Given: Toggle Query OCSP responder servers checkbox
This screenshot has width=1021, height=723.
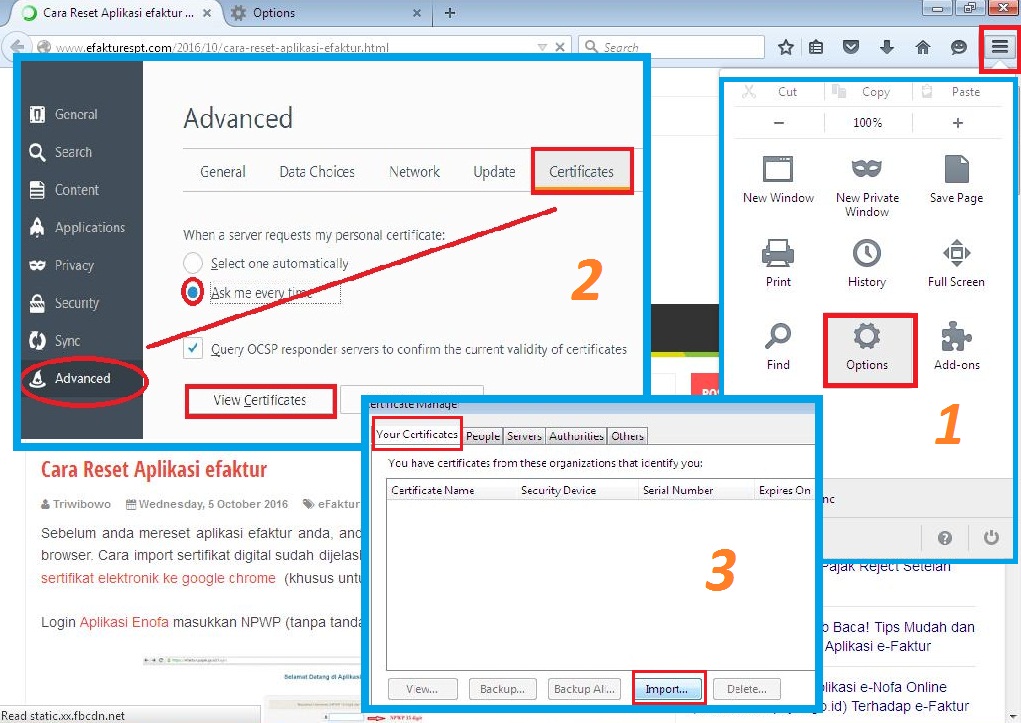Looking at the screenshot, I should pos(193,348).
